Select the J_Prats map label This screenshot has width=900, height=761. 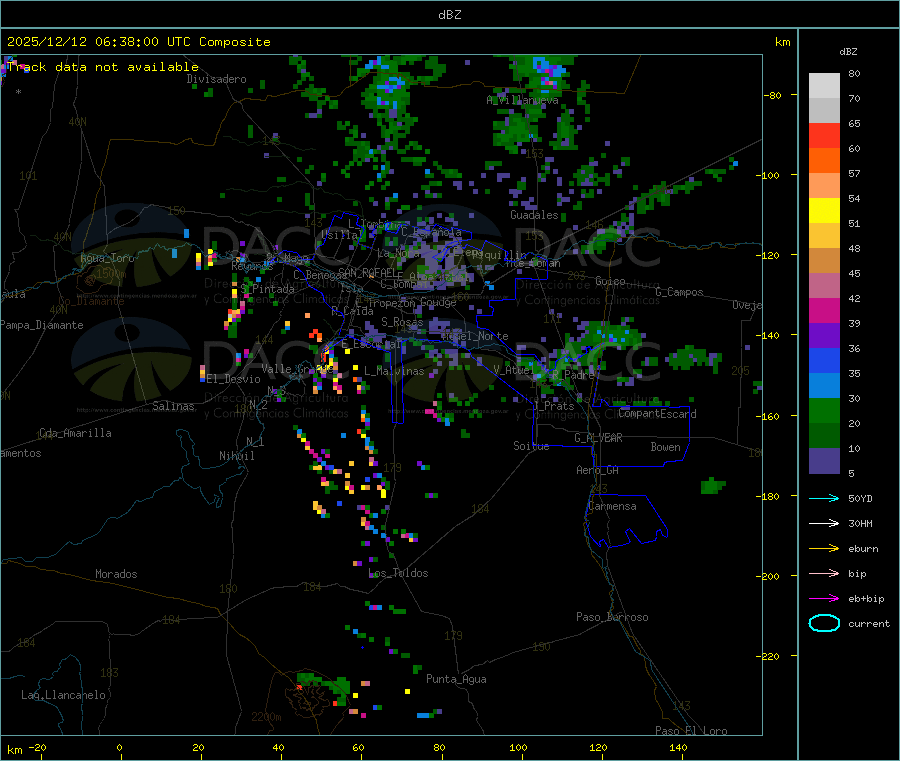click(x=554, y=406)
